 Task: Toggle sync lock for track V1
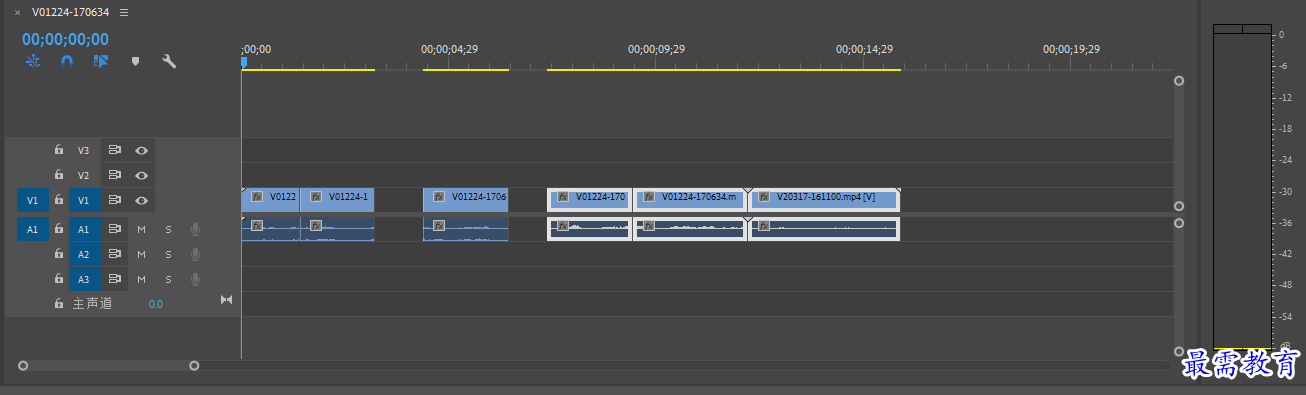[115, 200]
